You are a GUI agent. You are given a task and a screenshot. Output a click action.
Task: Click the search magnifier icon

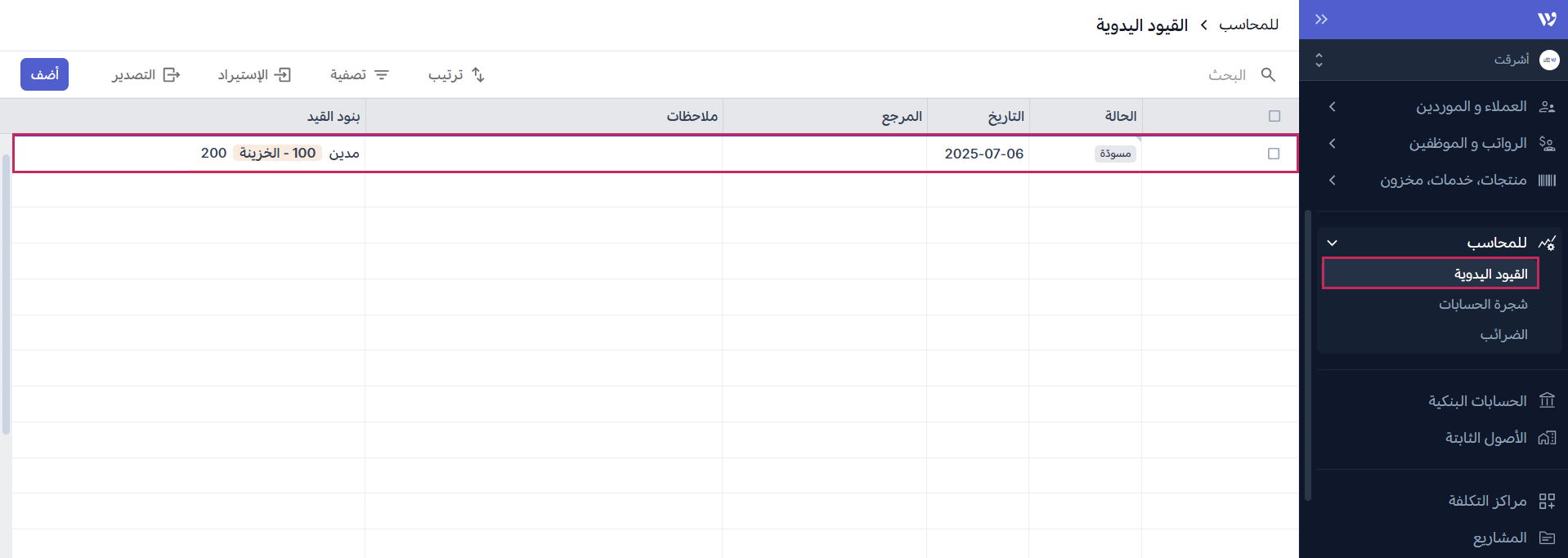(x=1268, y=75)
